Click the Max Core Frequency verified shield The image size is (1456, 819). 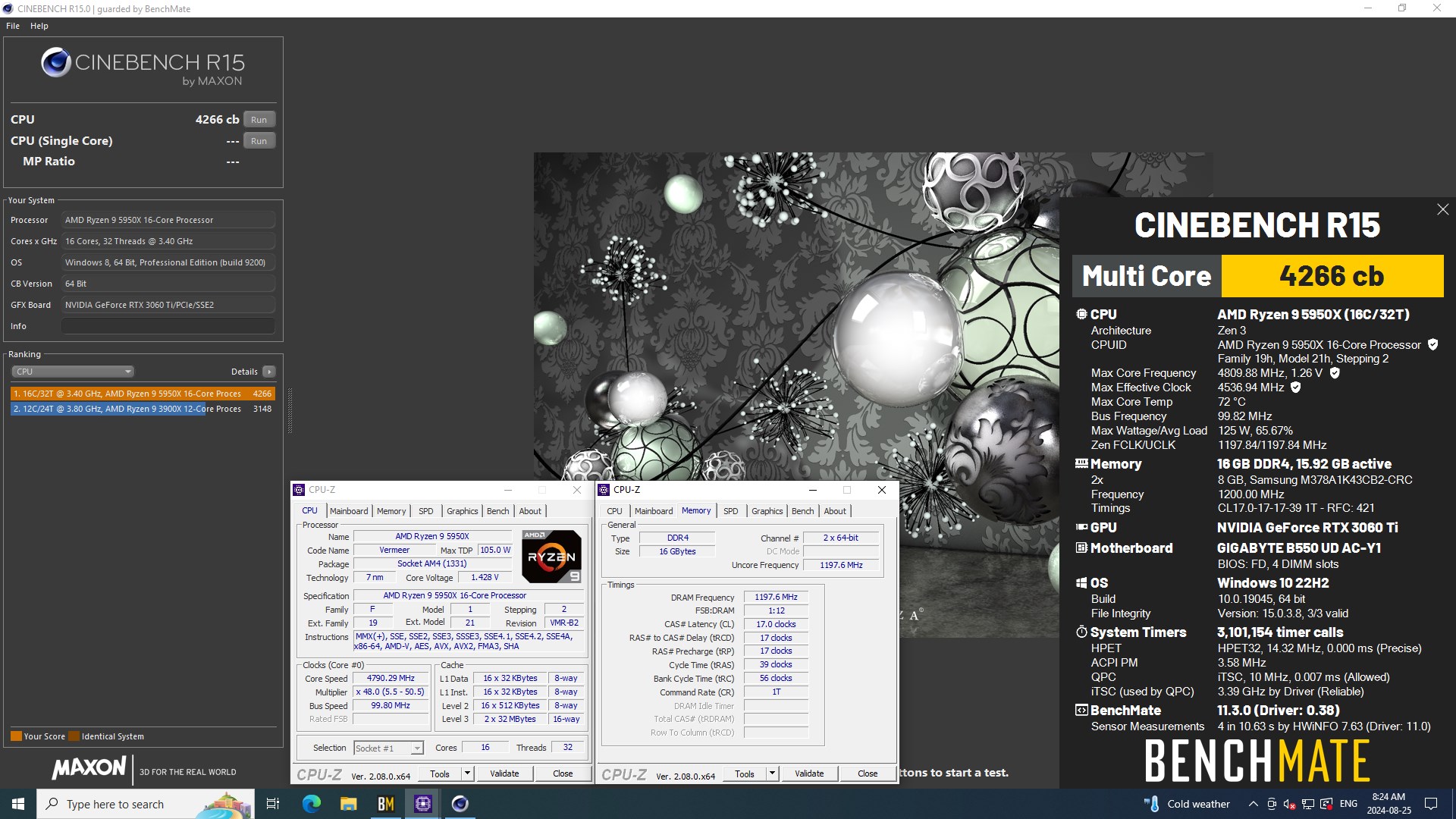click(x=1335, y=373)
